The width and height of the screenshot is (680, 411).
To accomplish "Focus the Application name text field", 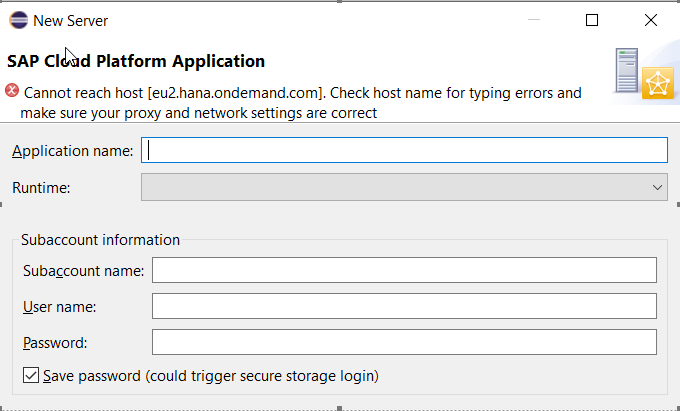I will pyautogui.click(x=404, y=150).
